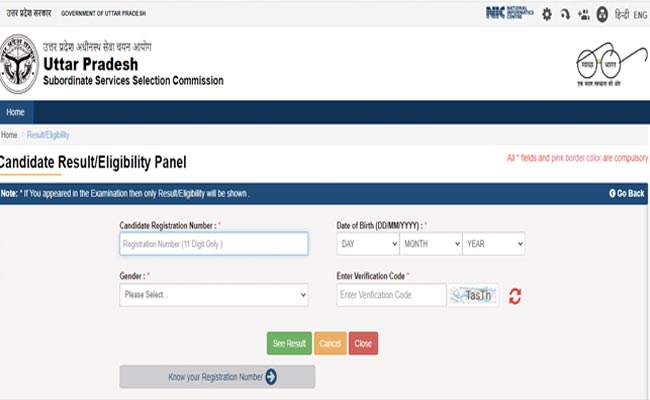Refresh the captcha verification code

515,295
